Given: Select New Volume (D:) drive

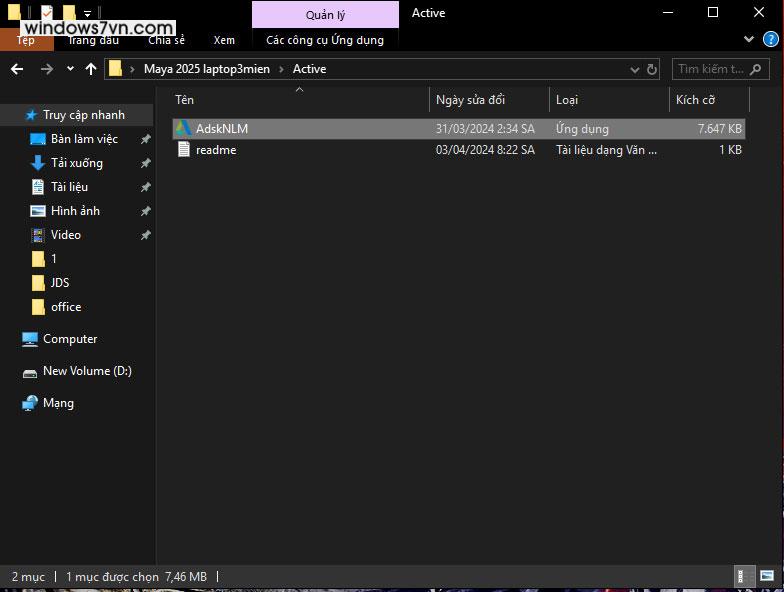Looking at the screenshot, I should click(x=86, y=371).
